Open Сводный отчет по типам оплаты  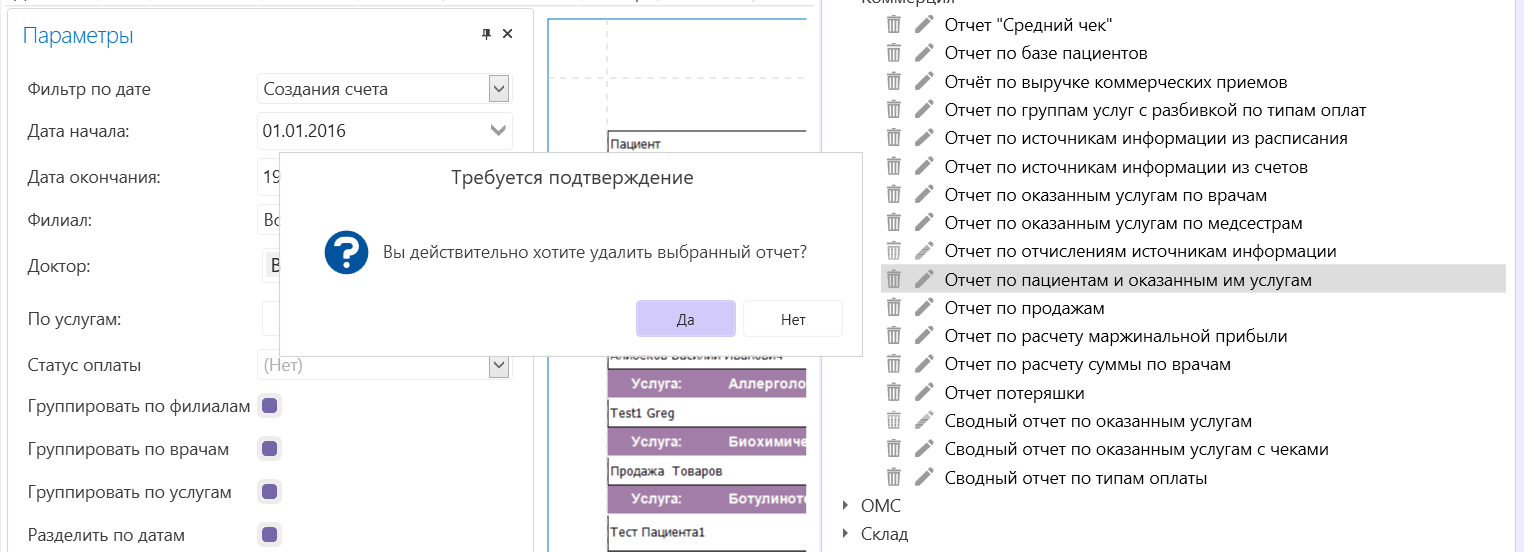pyautogui.click(x=1076, y=478)
